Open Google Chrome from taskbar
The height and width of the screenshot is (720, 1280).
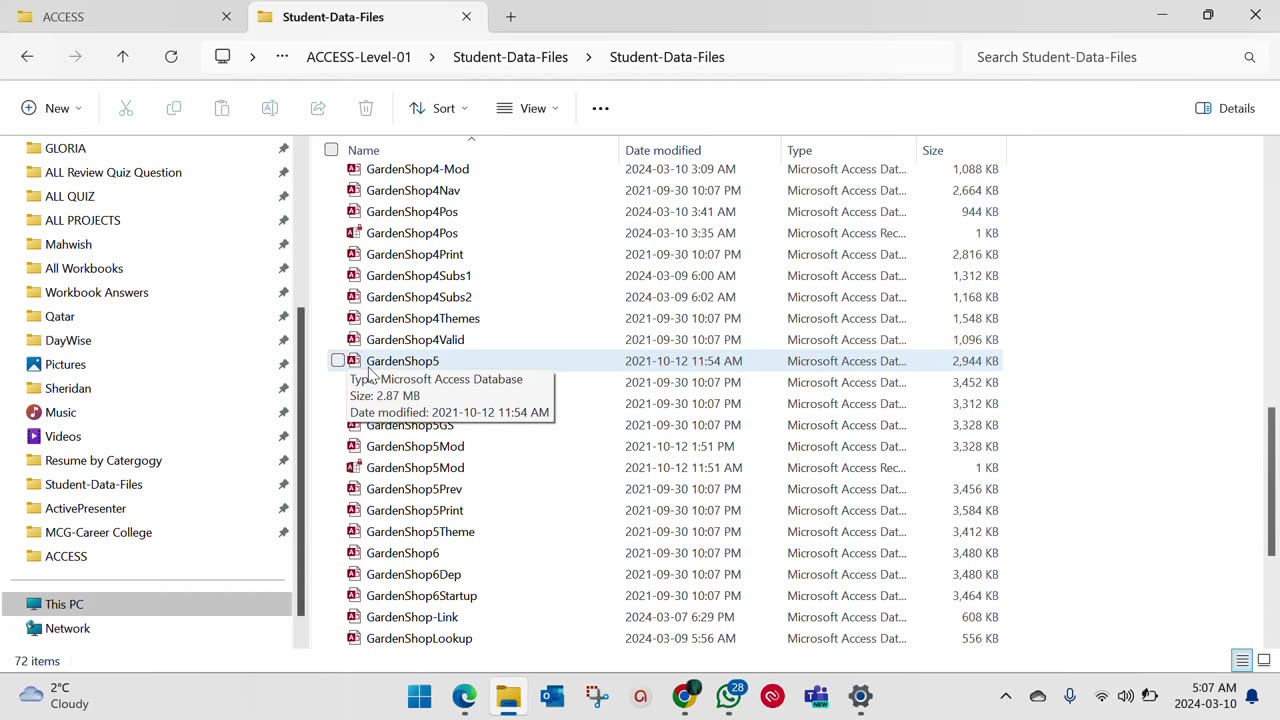pos(684,696)
